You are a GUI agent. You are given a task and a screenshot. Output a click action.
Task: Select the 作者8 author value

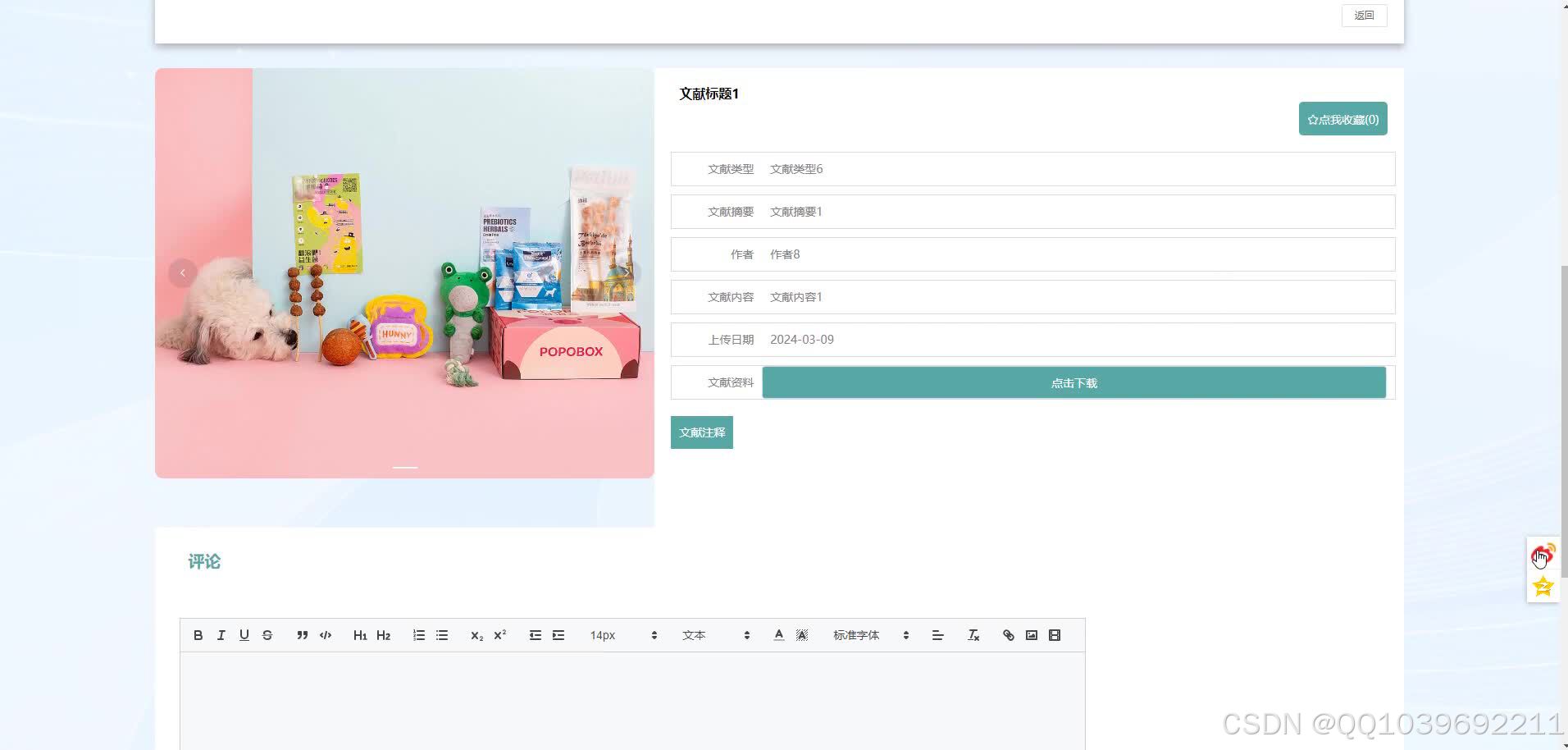pyautogui.click(x=785, y=254)
